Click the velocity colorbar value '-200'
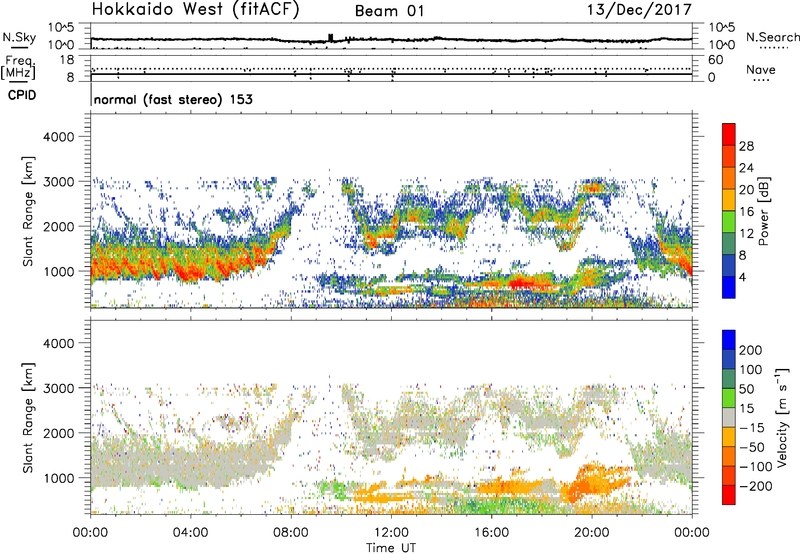The height and width of the screenshot is (554, 800). 755,486
